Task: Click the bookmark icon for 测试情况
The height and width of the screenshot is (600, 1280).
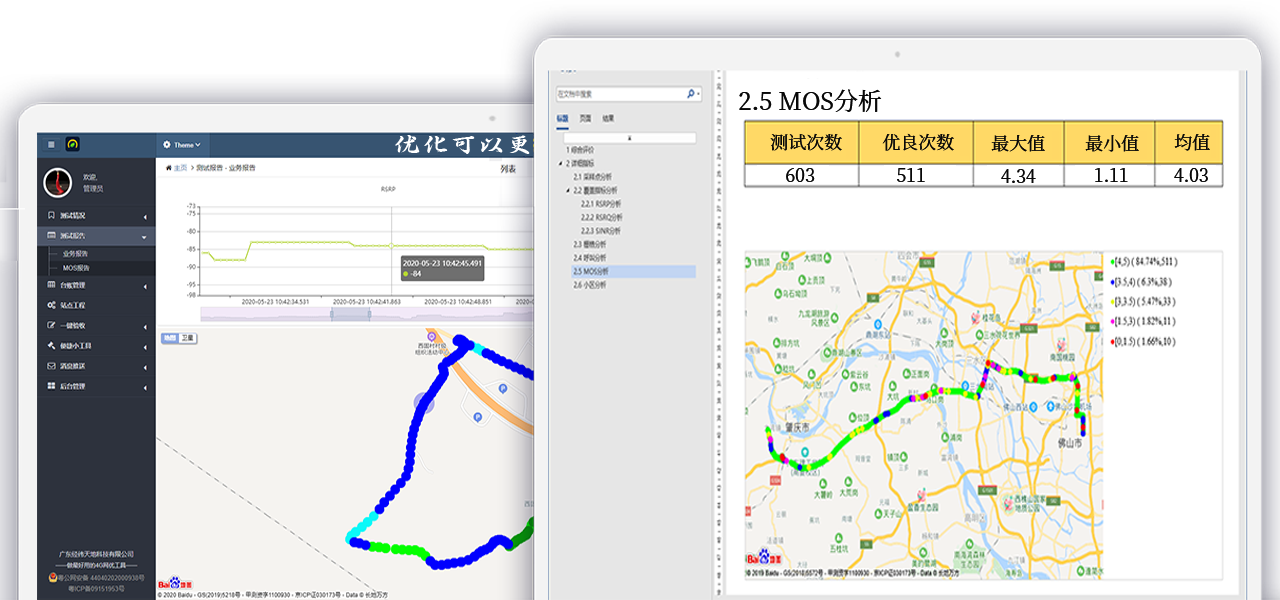Action: (x=51, y=216)
